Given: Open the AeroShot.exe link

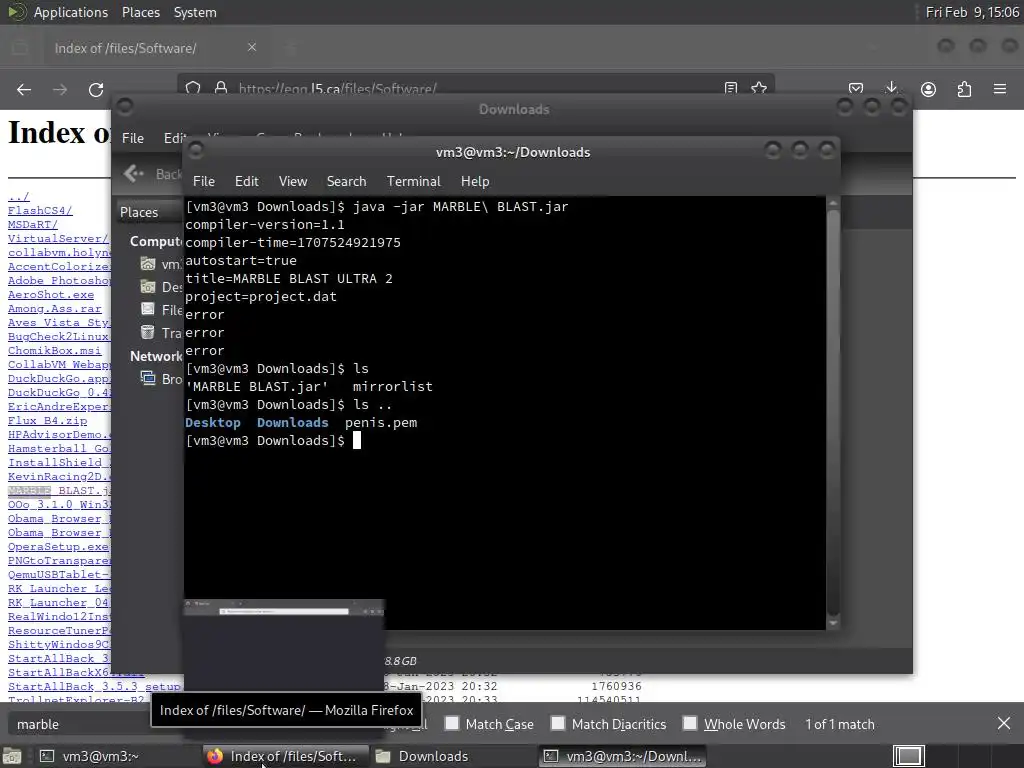Looking at the screenshot, I should point(51,295).
